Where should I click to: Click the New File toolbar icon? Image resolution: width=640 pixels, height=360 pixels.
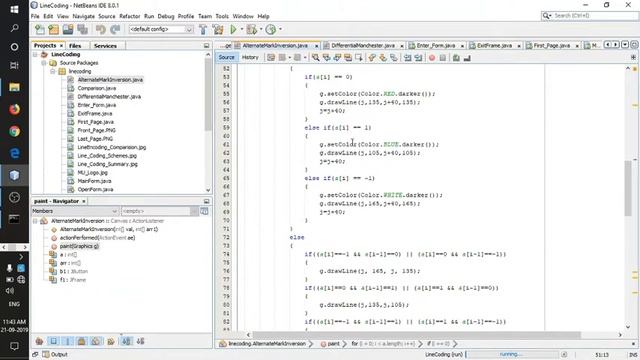point(40,29)
